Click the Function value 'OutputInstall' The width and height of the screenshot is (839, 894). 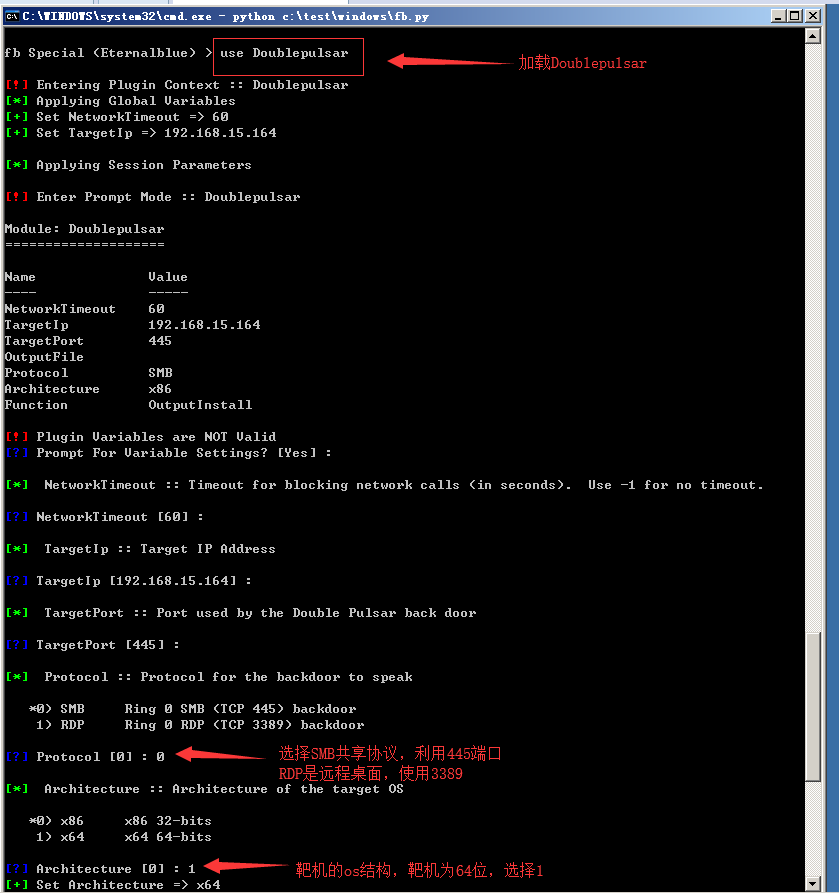[200, 405]
